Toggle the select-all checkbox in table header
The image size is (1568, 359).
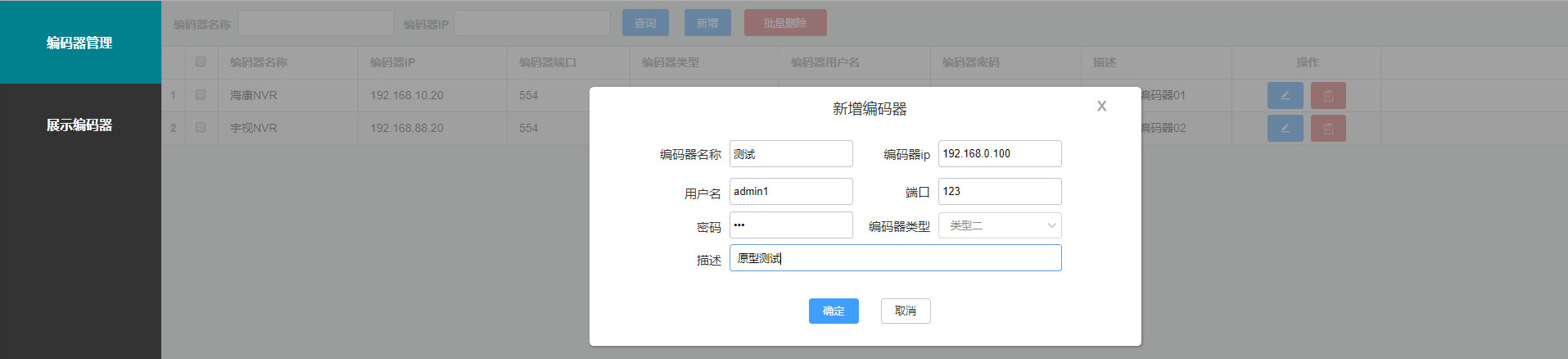click(x=201, y=61)
